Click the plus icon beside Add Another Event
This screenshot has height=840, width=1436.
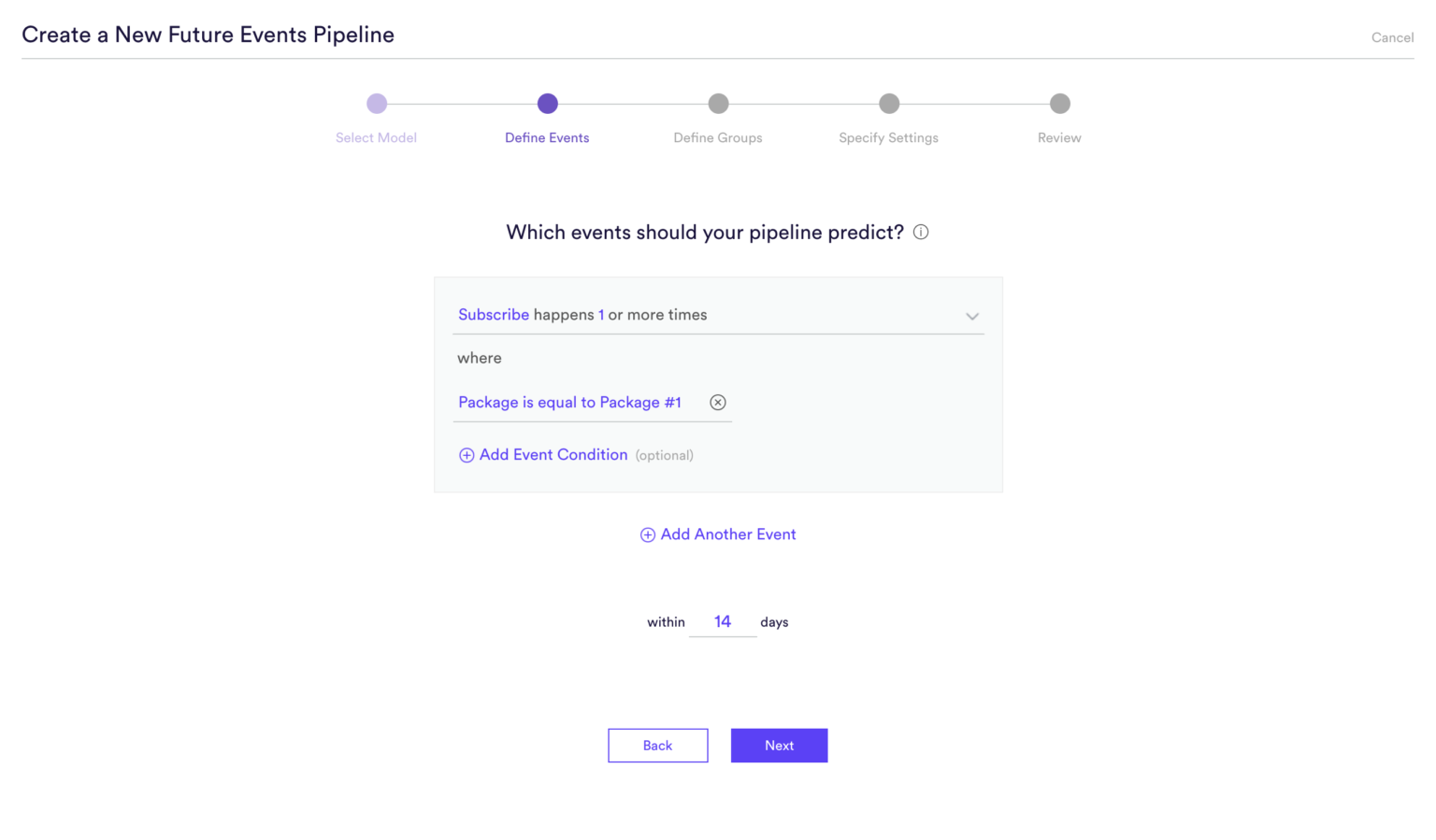coord(647,534)
